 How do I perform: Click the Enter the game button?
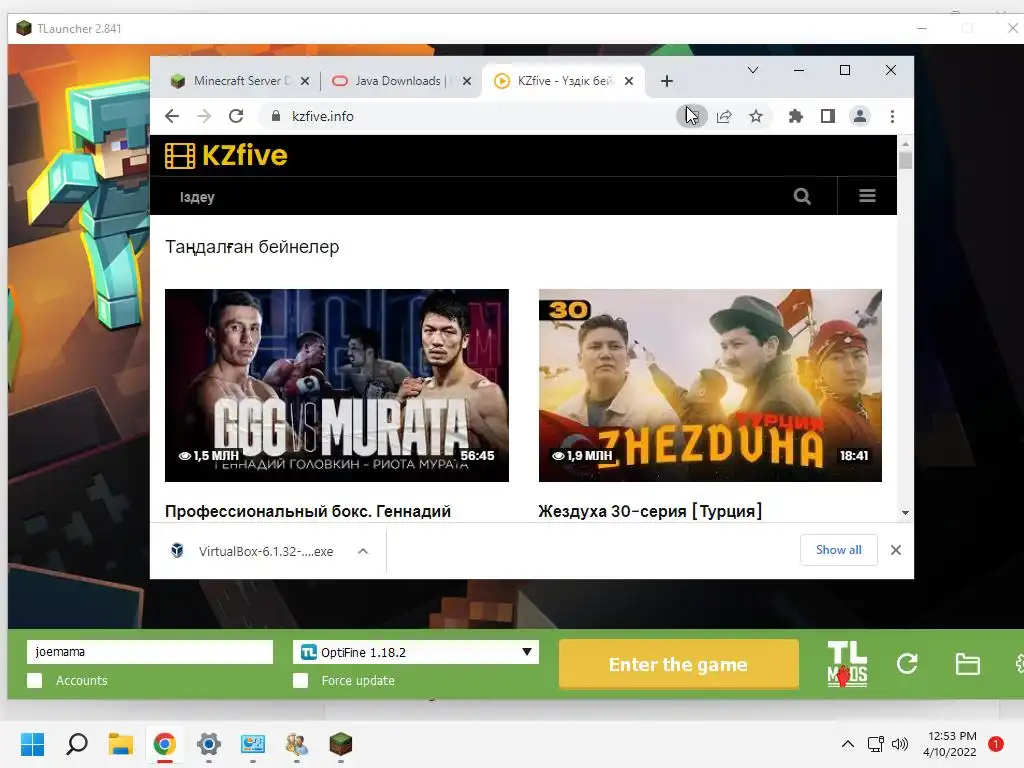pos(679,664)
